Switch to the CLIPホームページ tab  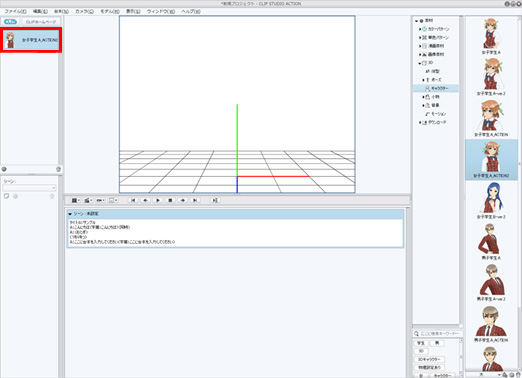(41, 22)
